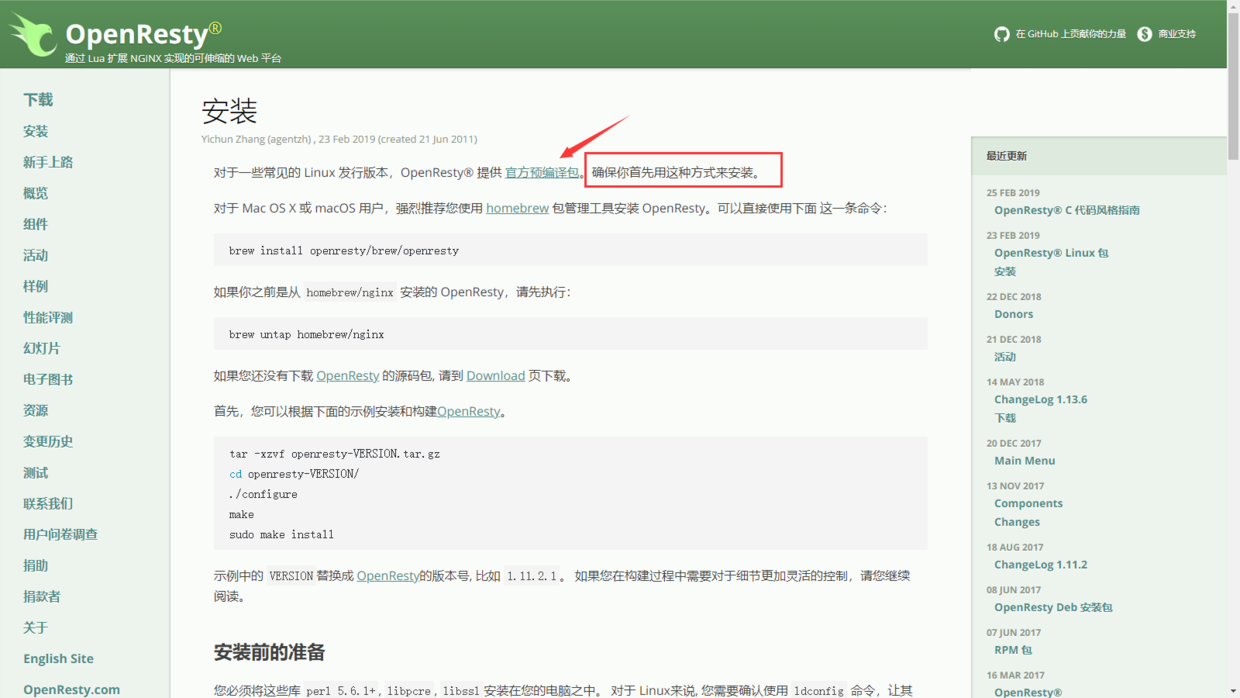Open the 测试 sidebar item
The width and height of the screenshot is (1240, 698).
click(x=36, y=472)
